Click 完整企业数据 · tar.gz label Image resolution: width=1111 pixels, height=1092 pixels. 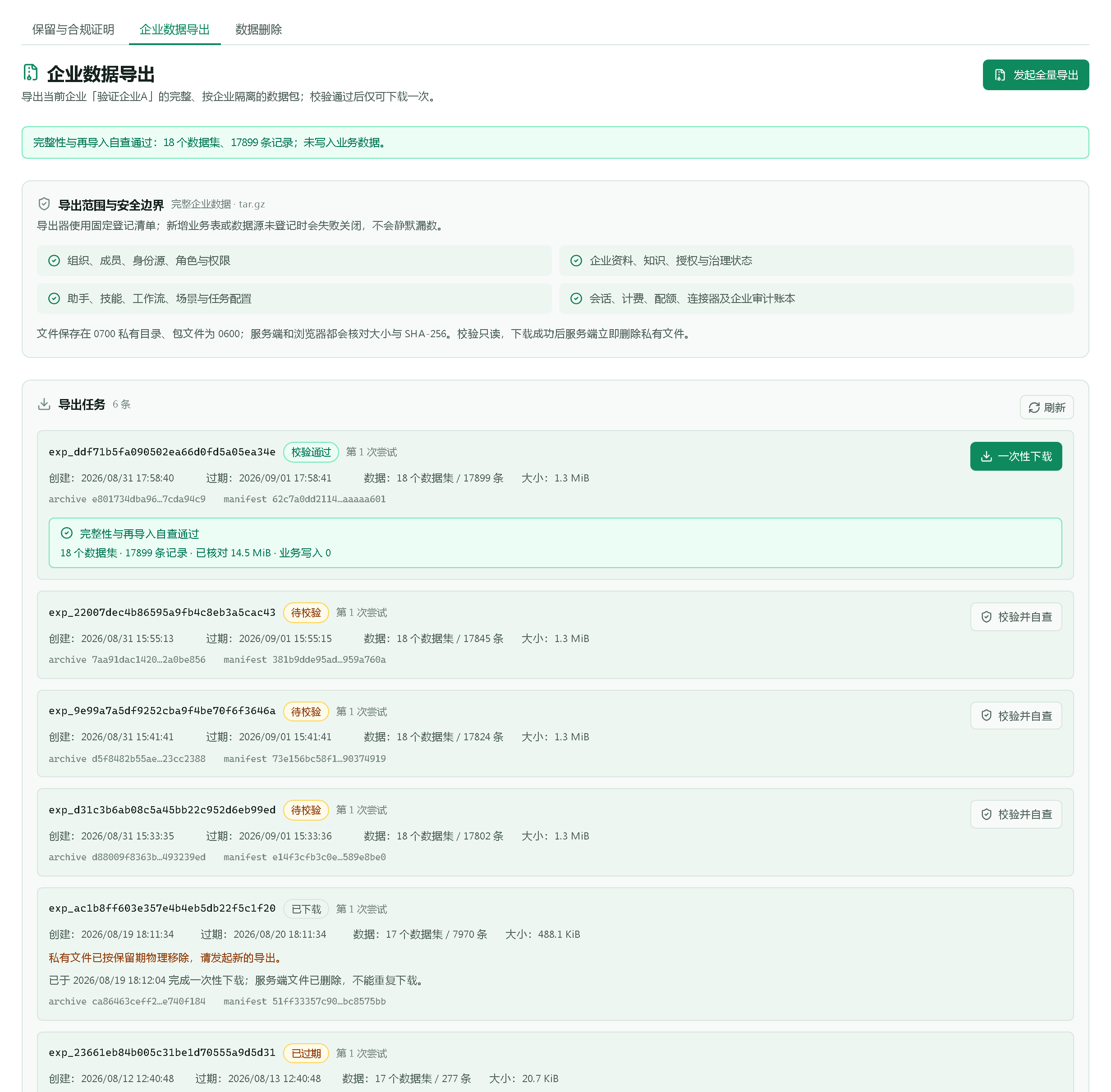click(218, 204)
